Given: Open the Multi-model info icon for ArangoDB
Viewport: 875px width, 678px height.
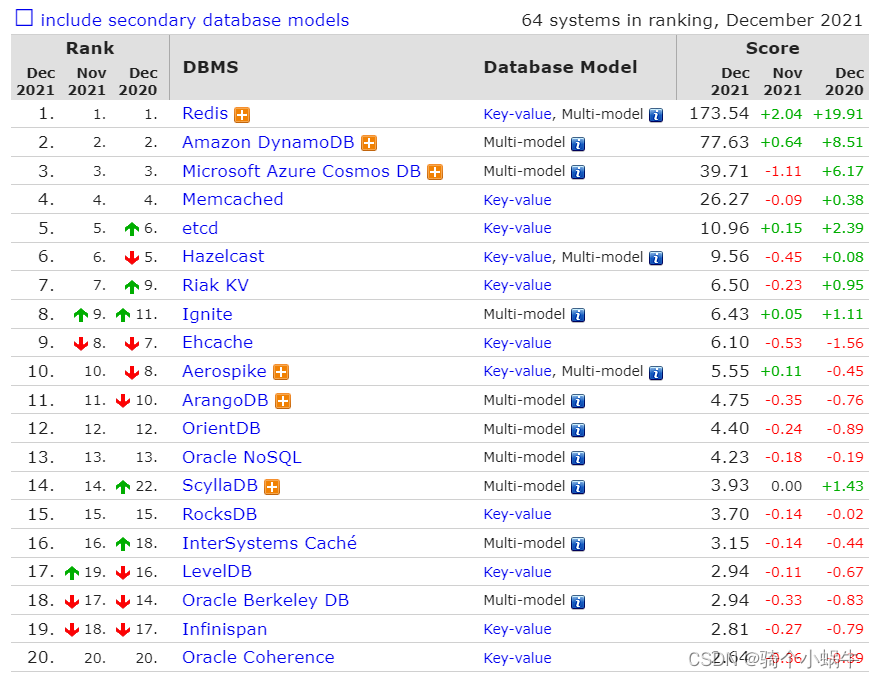Looking at the screenshot, I should point(578,401).
